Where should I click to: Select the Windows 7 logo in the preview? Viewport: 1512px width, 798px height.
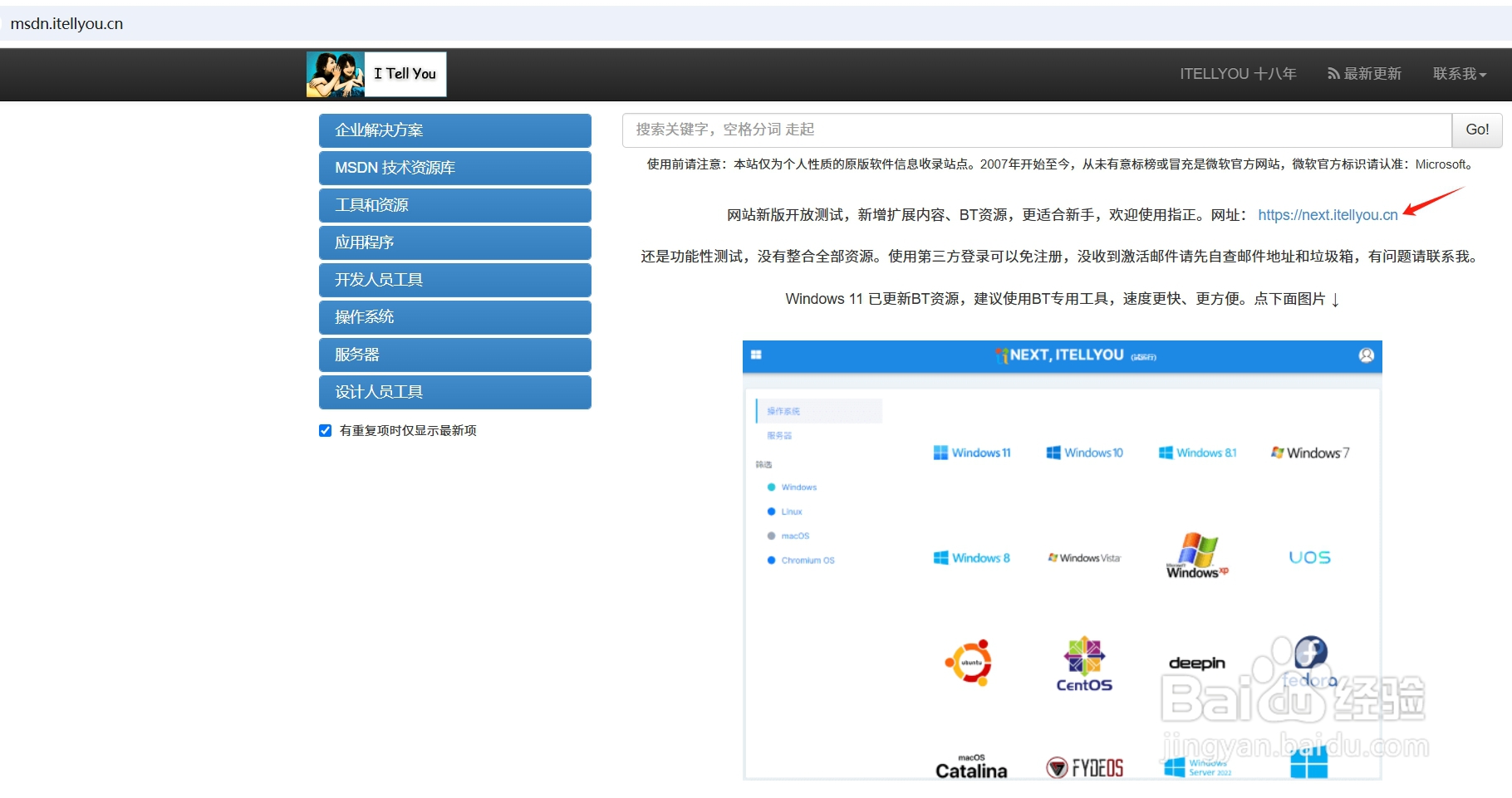tap(1309, 453)
